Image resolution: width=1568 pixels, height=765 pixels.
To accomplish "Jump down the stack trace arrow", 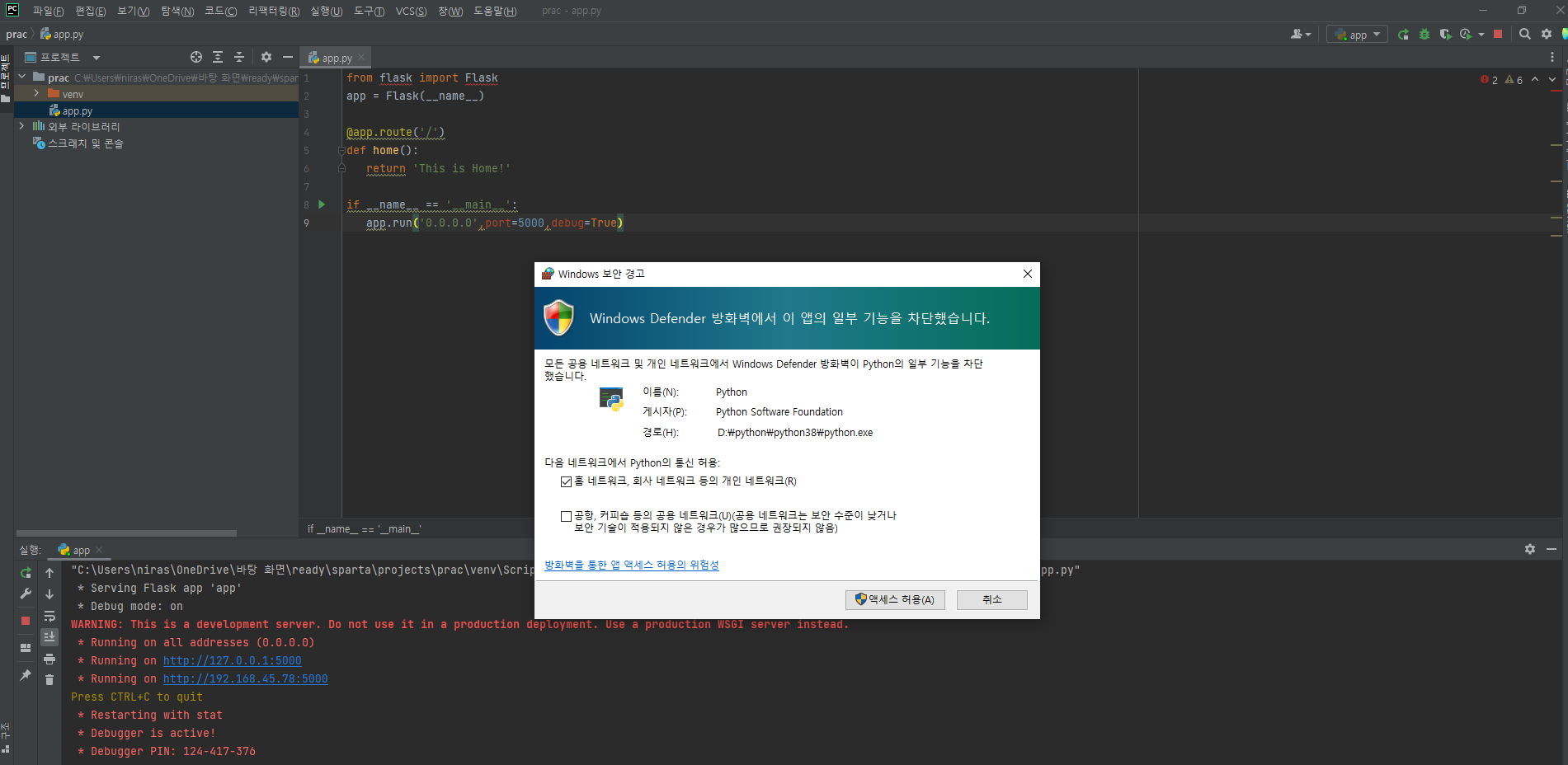I will [49, 594].
